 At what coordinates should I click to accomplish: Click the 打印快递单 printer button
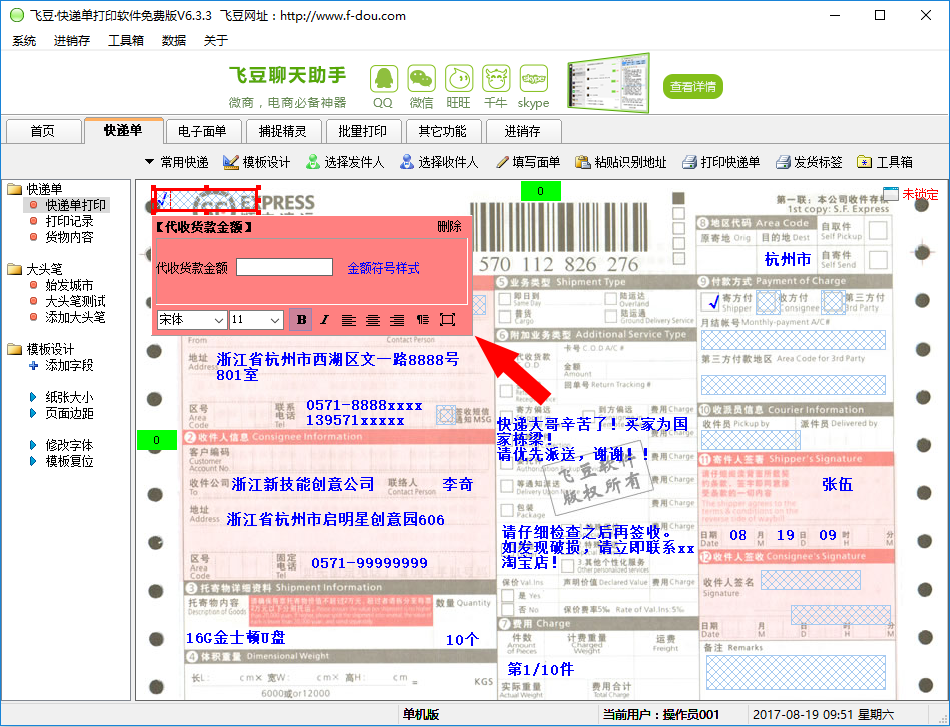(x=720, y=162)
